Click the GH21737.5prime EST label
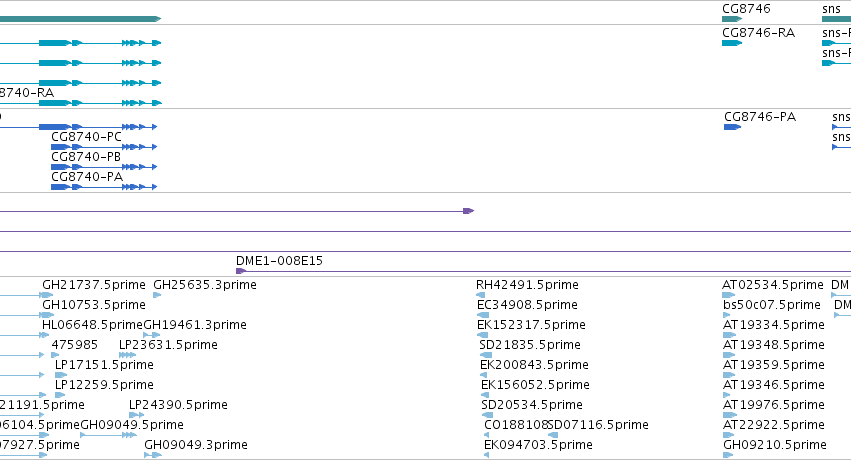This screenshot has width=851, height=460. [94, 285]
